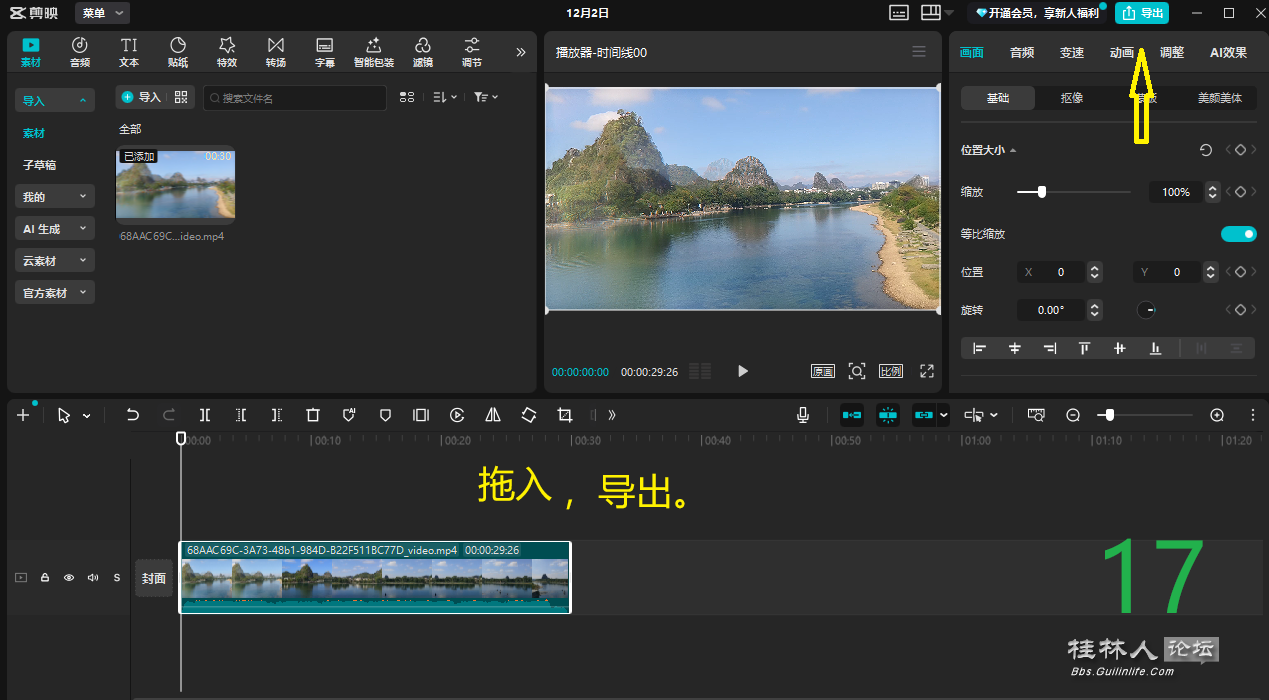Click the crop tool in the timeline toolbar

565,415
